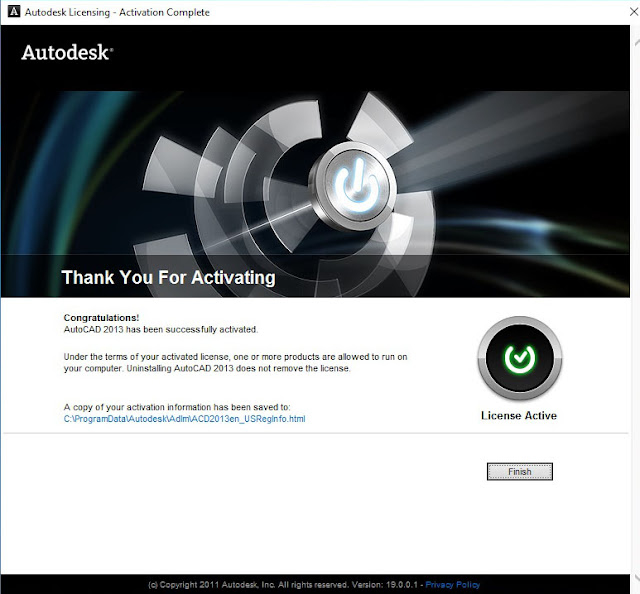This screenshot has width=640, height=594.
Task: Click the Autodesk logo in the banner
Action: tap(67, 52)
